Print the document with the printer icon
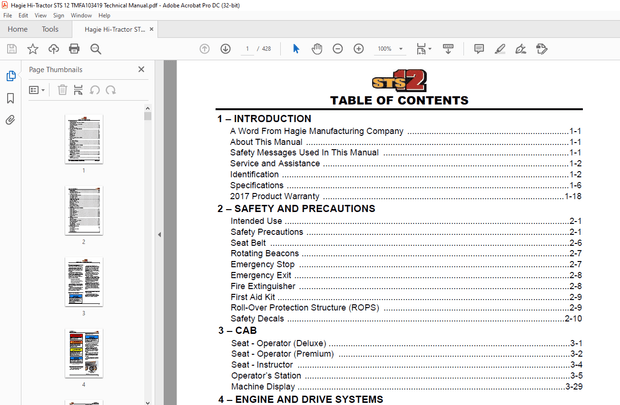The image size is (620, 405). [74, 49]
